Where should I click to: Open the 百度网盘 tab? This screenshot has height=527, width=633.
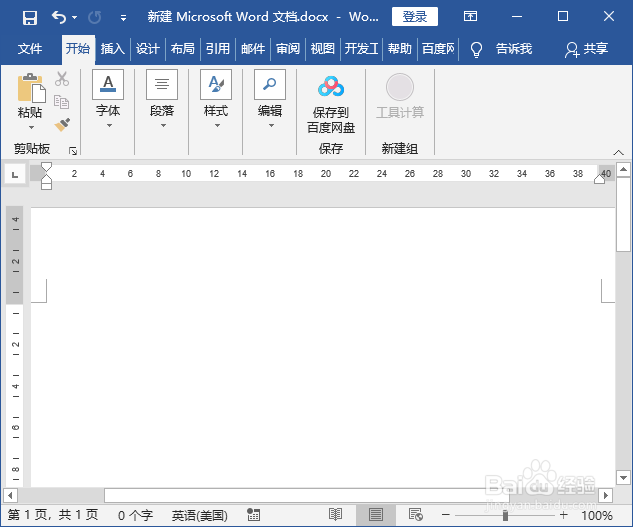point(438,49)
